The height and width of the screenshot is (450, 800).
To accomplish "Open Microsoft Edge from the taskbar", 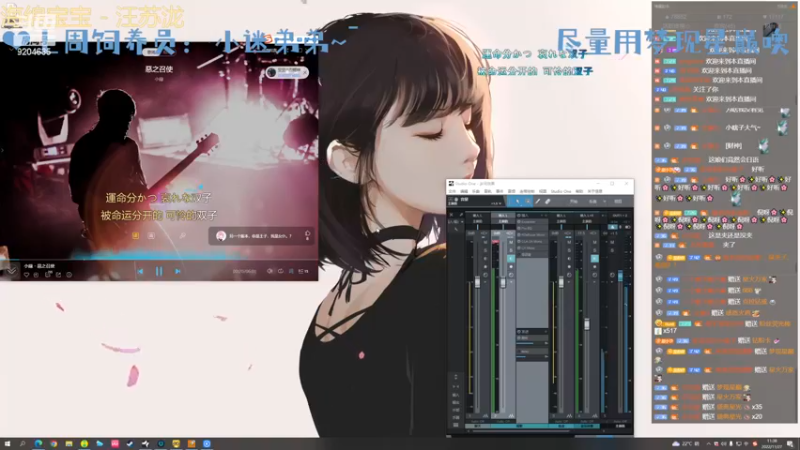I will (x=38, y=444).
